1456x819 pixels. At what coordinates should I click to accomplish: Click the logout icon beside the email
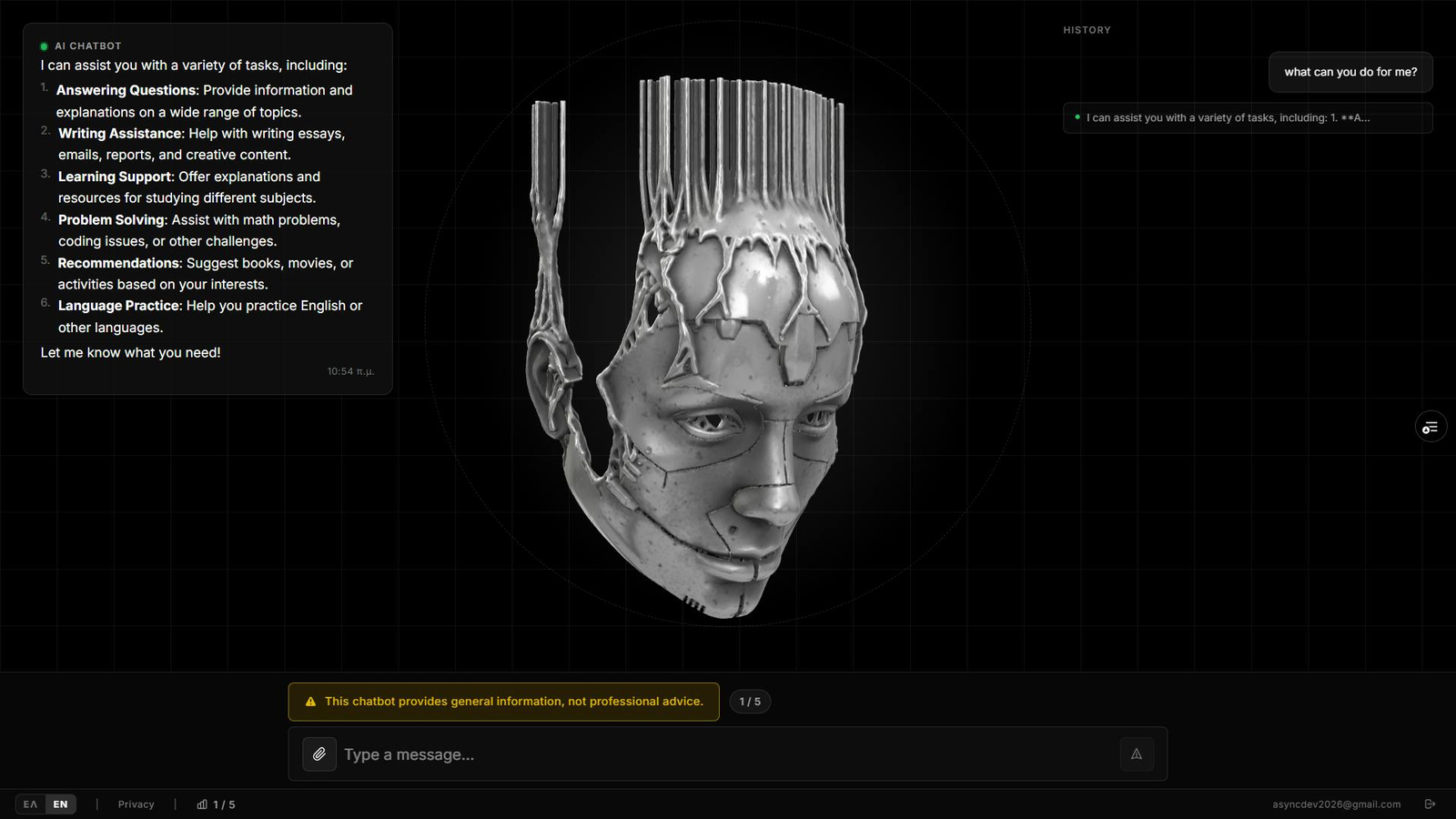pos(1430,804)
